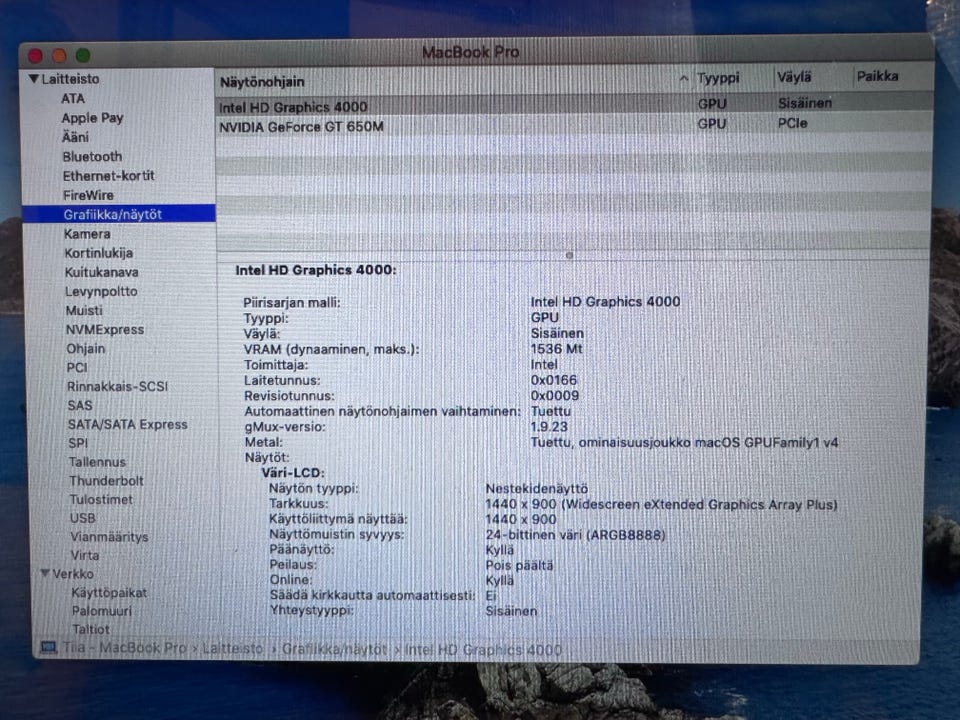Open the Ääni sidebar entry
960x720 pixels.
75,137
